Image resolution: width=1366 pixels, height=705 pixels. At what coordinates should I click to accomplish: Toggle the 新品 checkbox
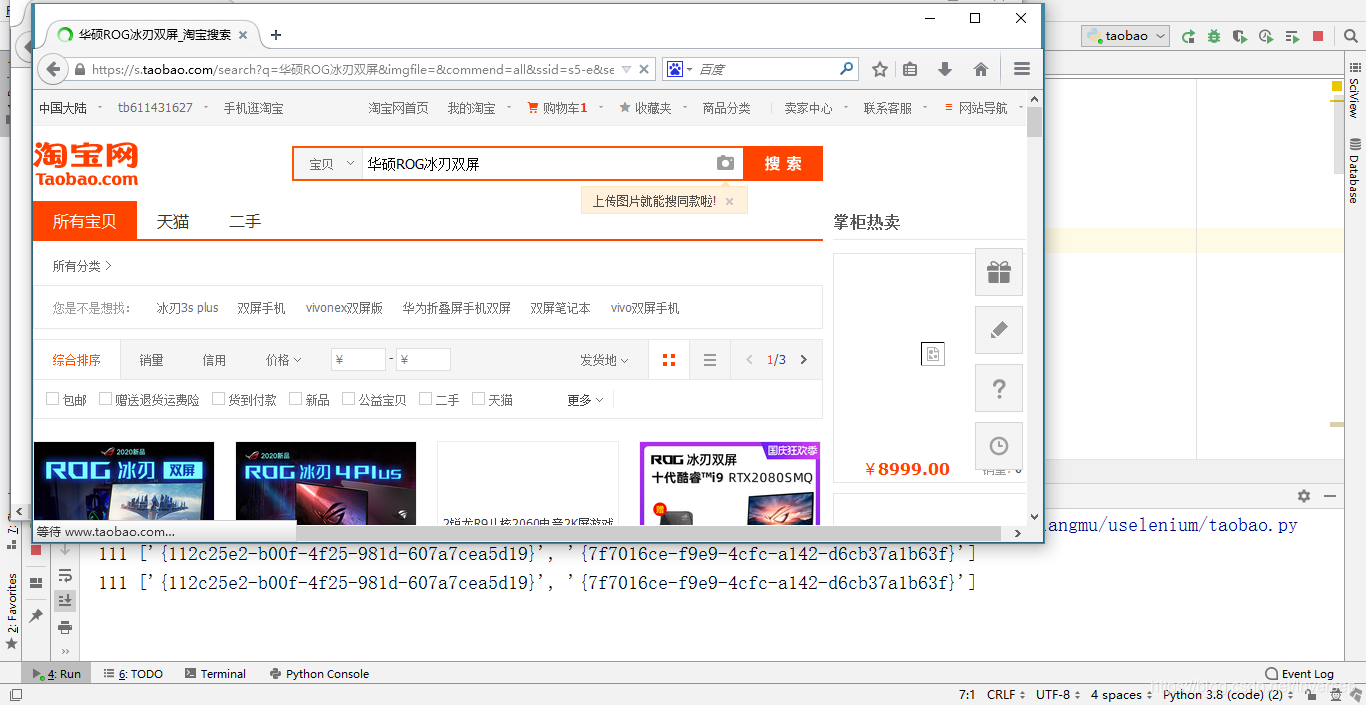pos(296,399)
